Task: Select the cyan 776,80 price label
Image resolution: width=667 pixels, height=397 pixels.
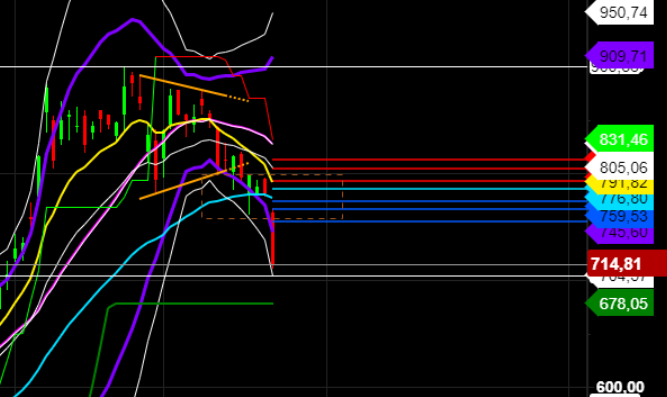Action: [x=620, y=199]
